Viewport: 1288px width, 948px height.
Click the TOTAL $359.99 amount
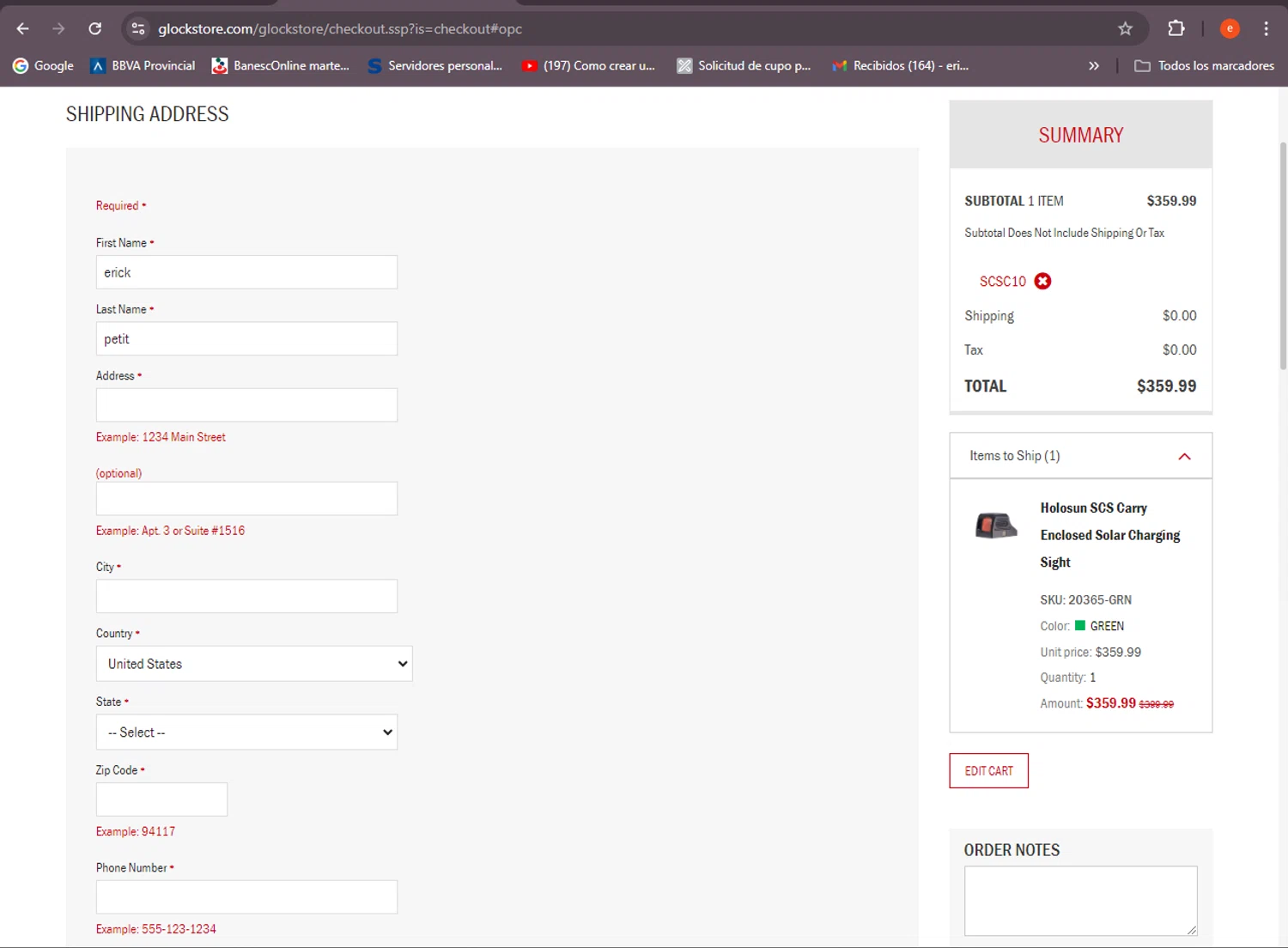pos(1166,386)
